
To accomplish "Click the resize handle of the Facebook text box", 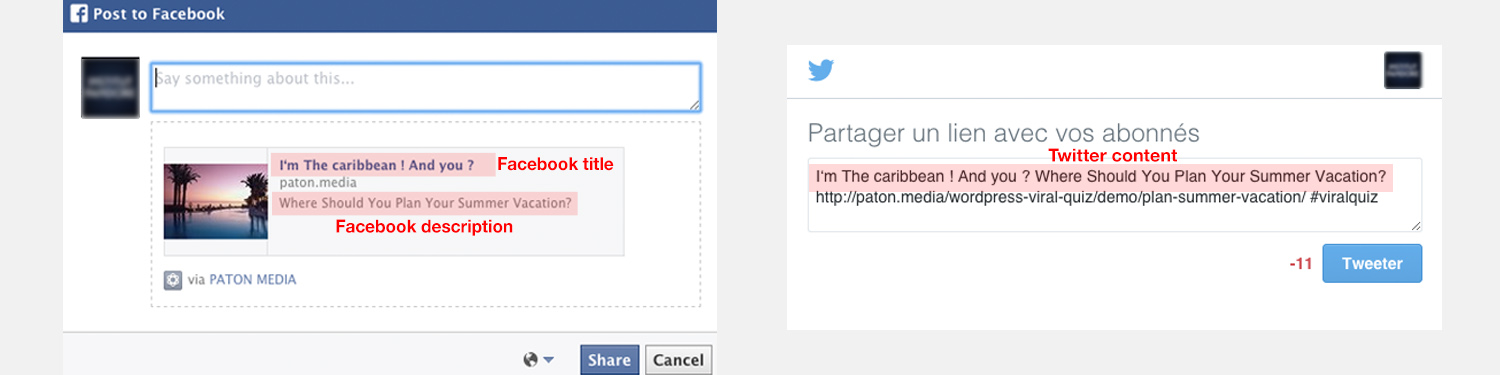I will pyautogui.click(x=694, y=104).
